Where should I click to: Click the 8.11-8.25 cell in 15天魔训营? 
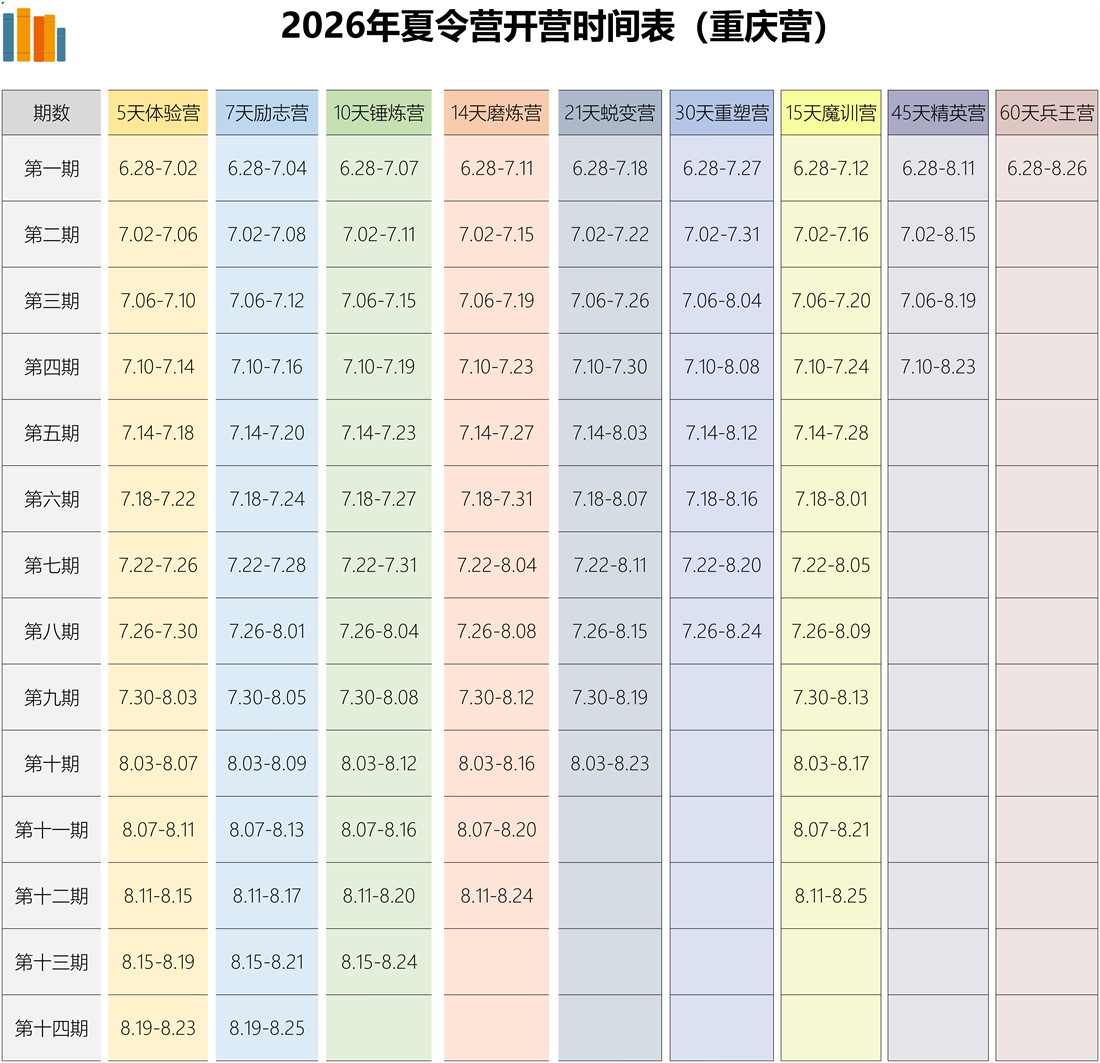pyautogui.click(x=831, y=896)
